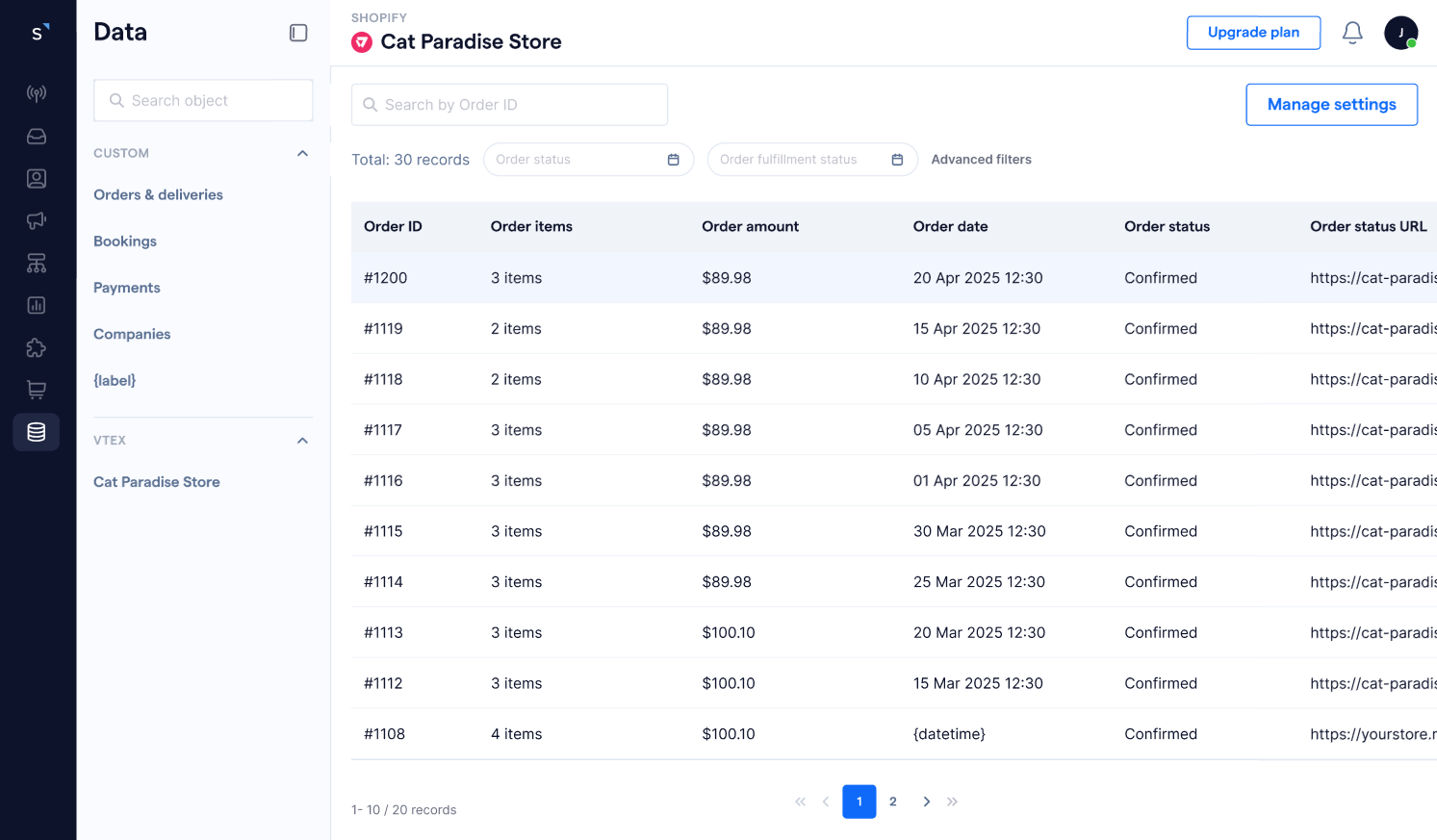The width and height of the screenshot is (1437, 840).
Task: Go to the previous page arrow
Action: pos(826,802)
